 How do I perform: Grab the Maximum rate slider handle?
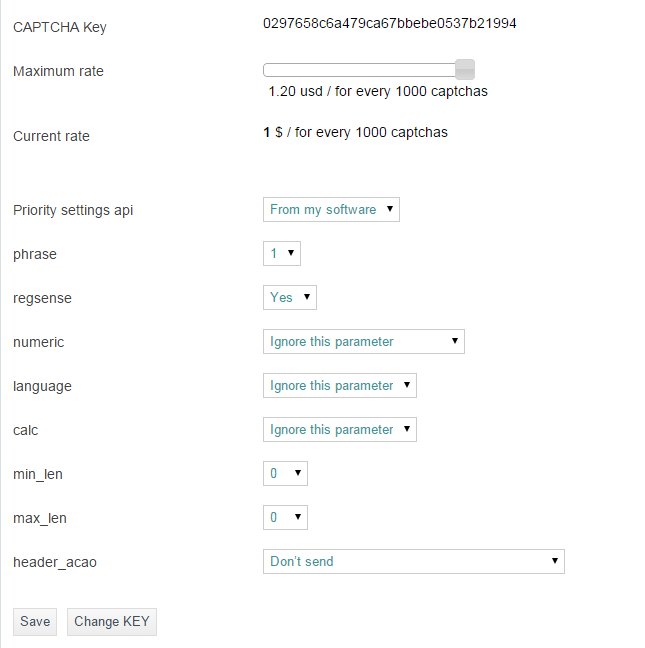click(x=464, y=69)
